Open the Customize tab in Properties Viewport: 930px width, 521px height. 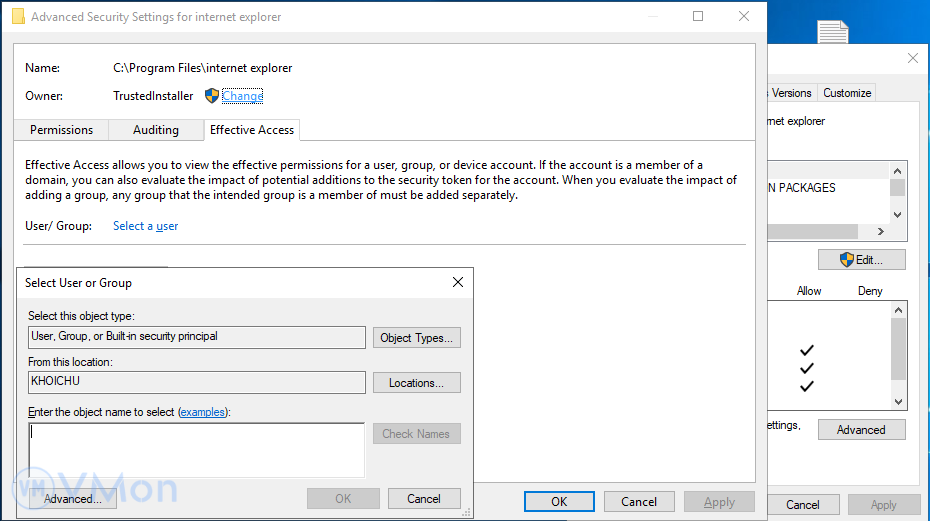coord(847,93)
